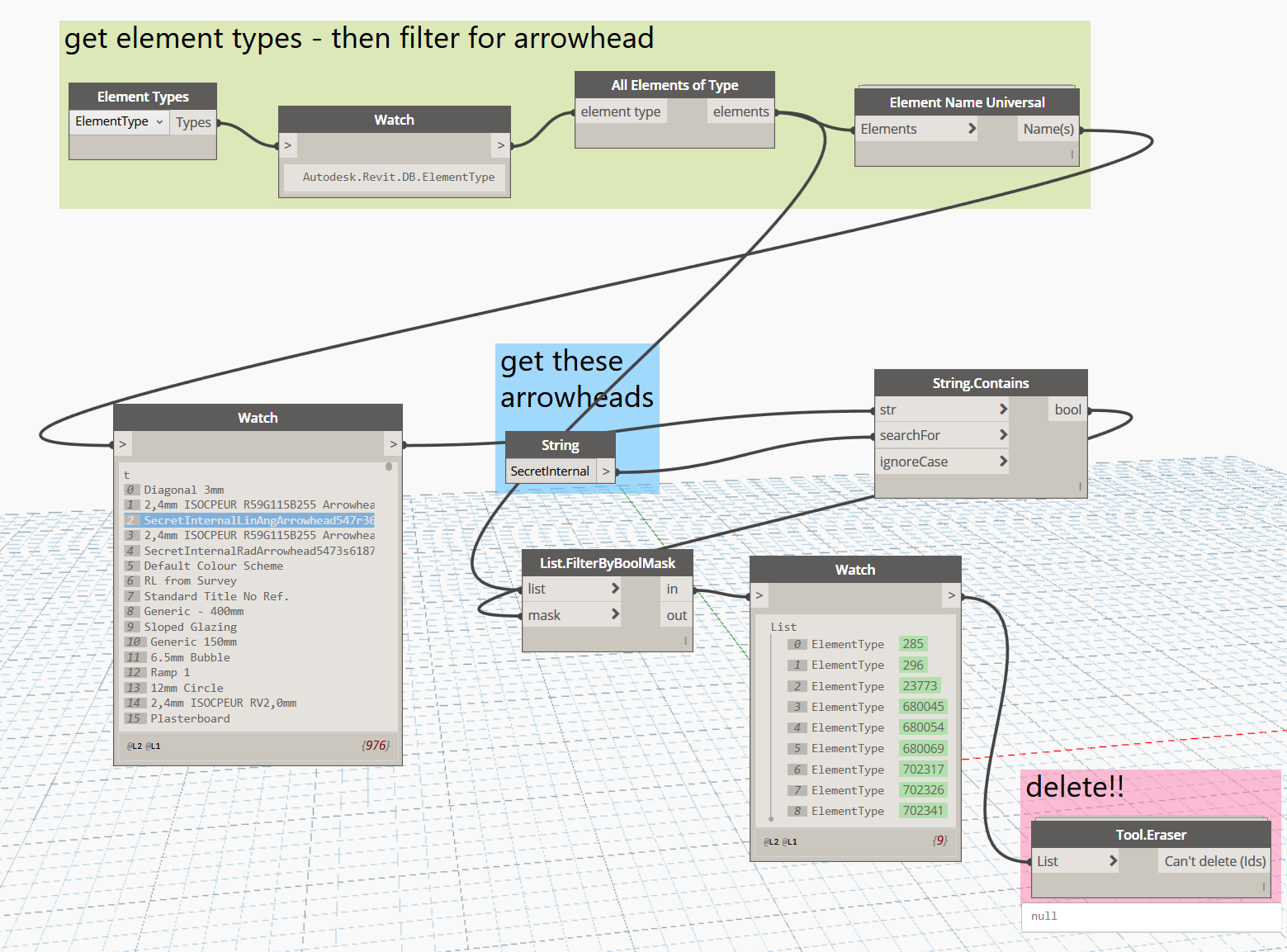Click input port of the large Watch node
This screenshot has width=1287, height=952.
coord(123,444)
